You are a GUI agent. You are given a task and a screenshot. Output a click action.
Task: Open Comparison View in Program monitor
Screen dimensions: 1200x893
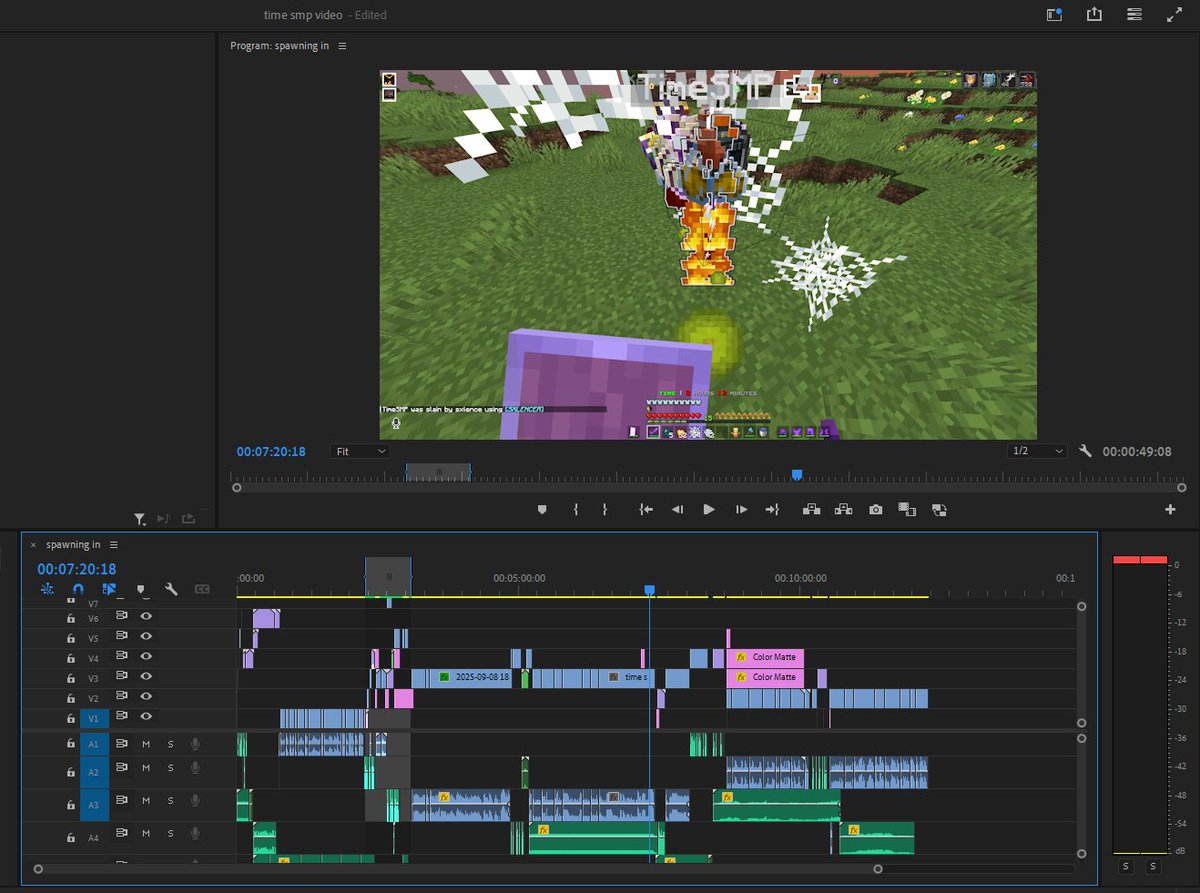(x=907, y=509)
